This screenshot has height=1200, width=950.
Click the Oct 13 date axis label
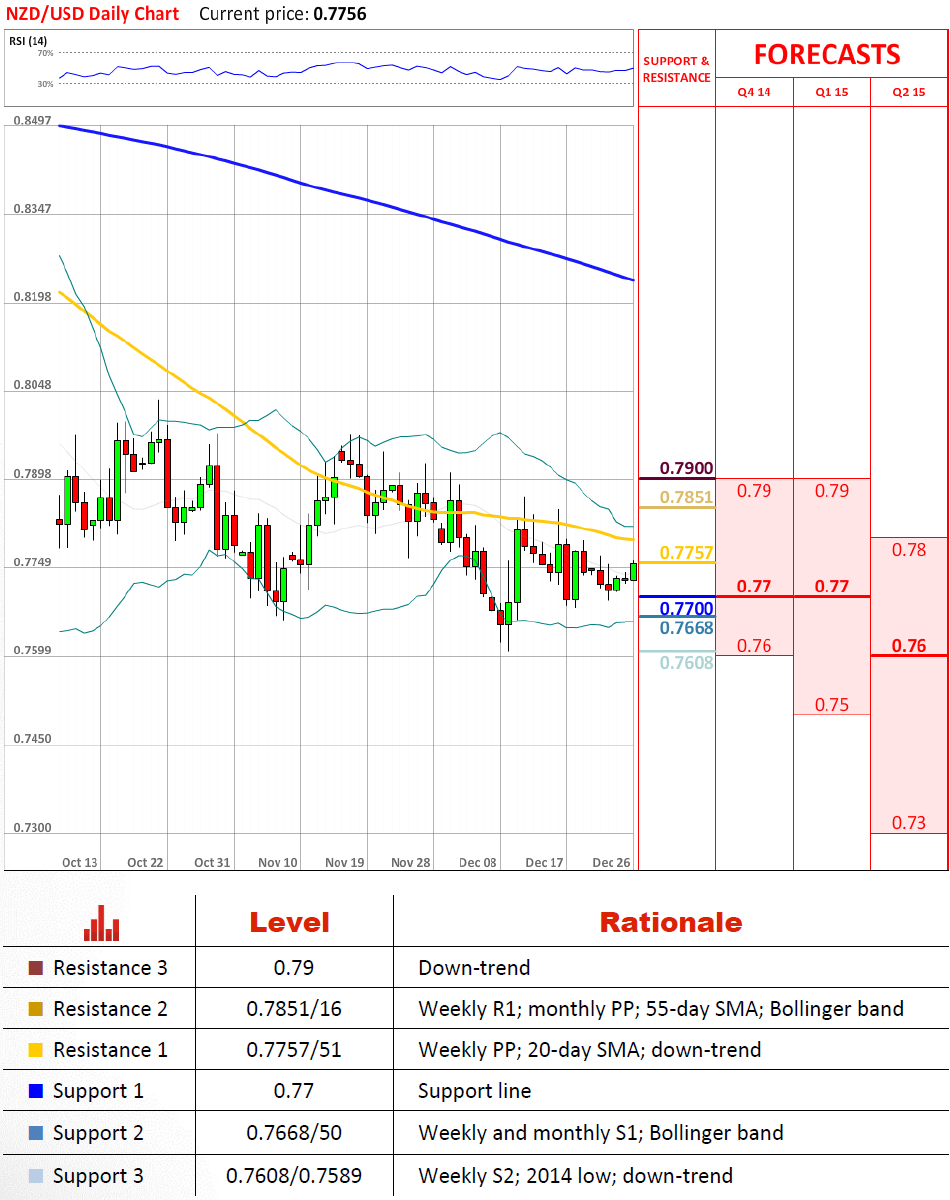coord(79,862)
